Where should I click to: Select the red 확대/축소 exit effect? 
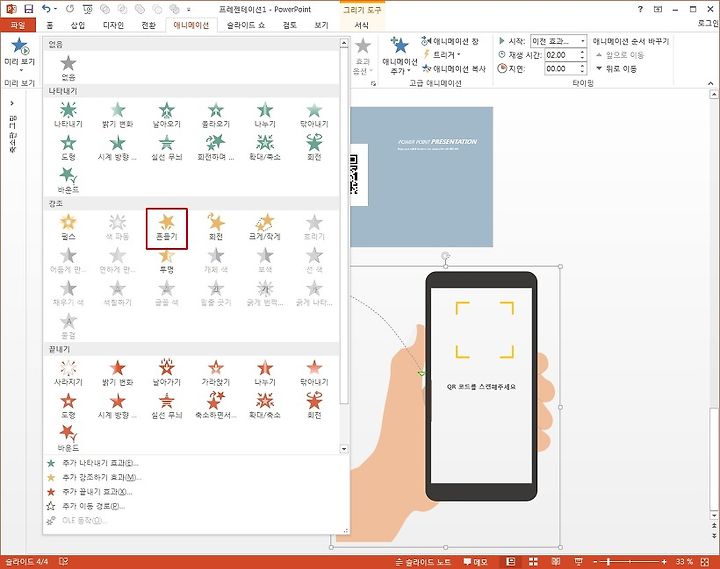(265, 406)
